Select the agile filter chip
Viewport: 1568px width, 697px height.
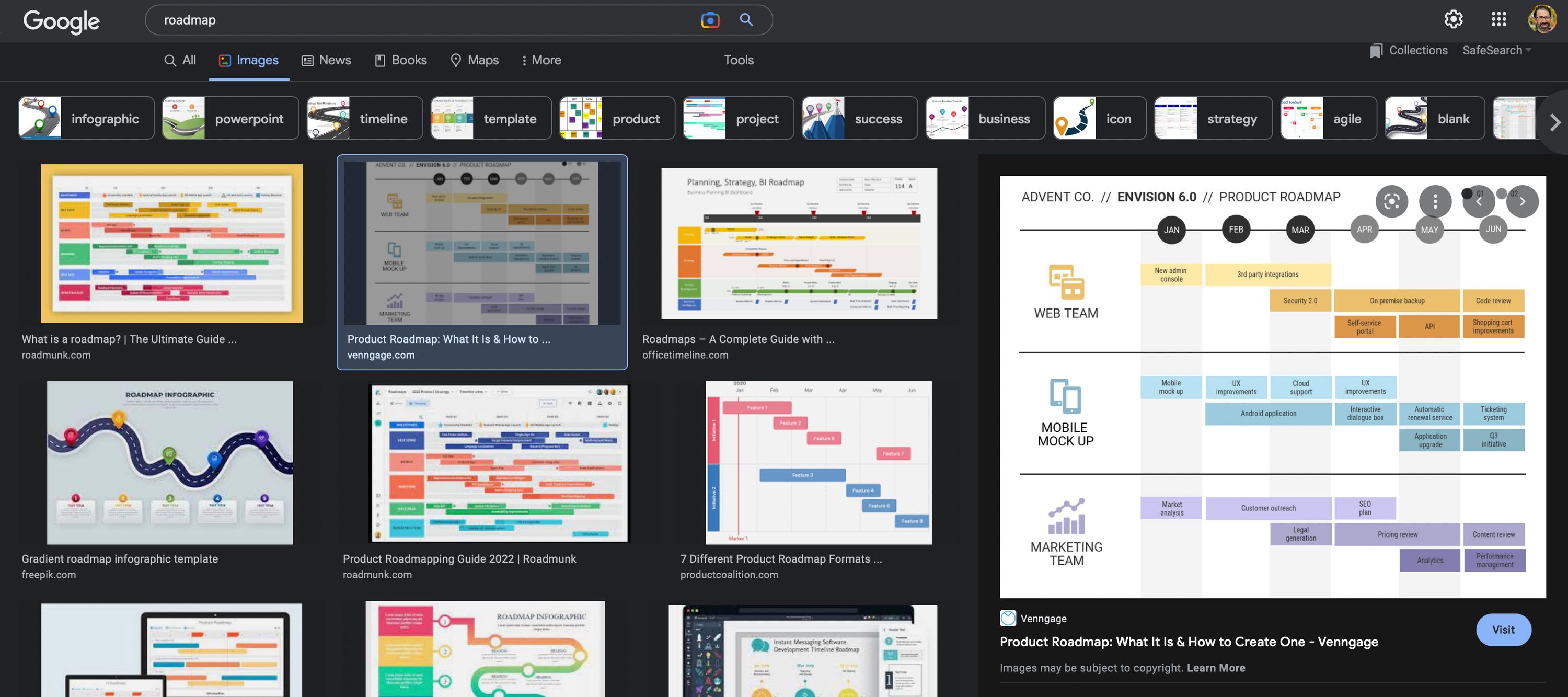tap(1328, 119)
